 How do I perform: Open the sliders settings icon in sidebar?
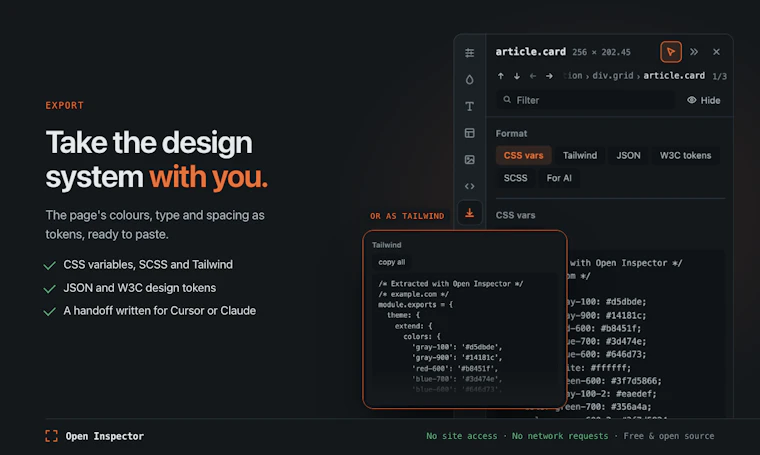(x=469, y=53)
